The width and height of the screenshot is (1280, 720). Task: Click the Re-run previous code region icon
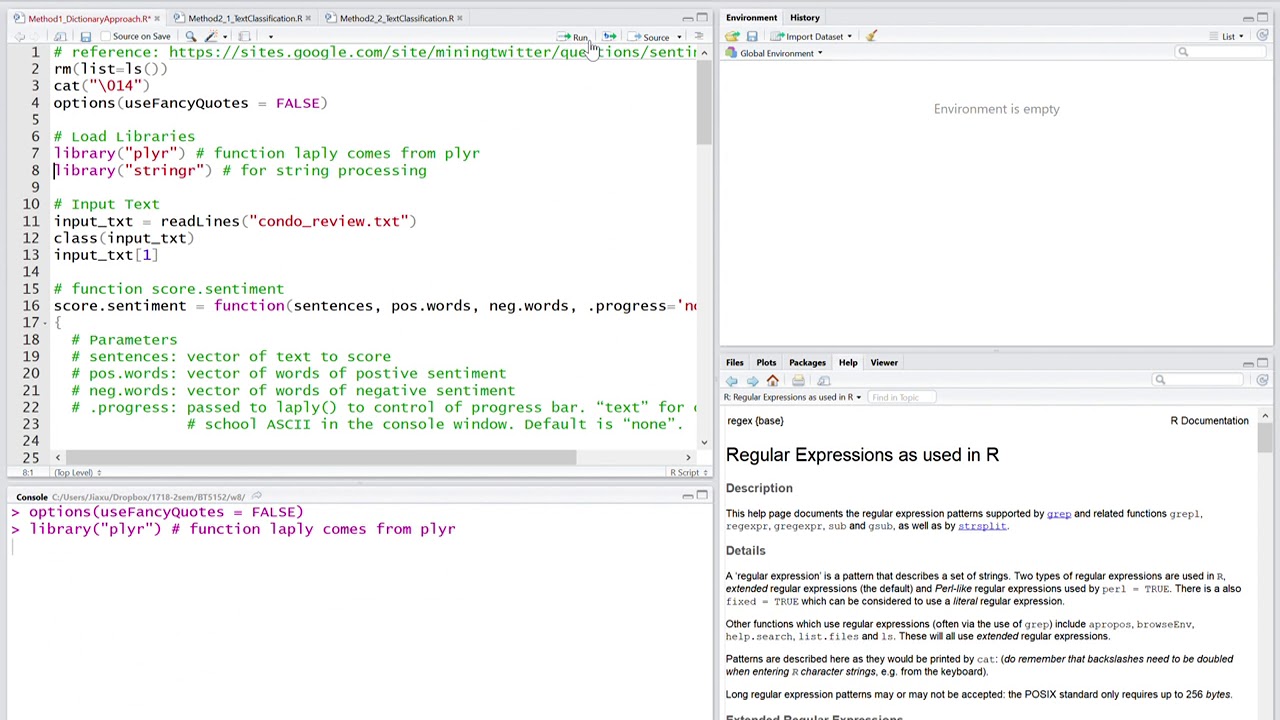click(609, 37)
